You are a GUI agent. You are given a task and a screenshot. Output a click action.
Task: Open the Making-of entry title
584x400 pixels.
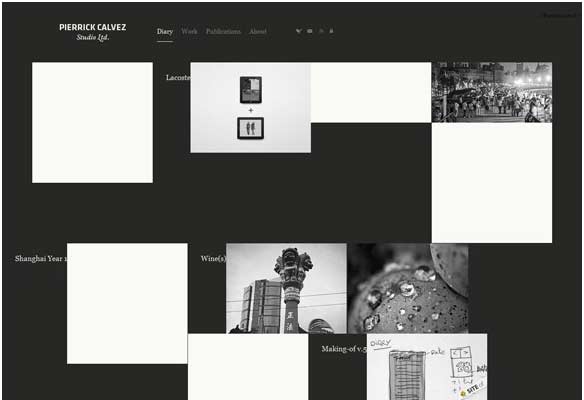(x=344, y=349)
